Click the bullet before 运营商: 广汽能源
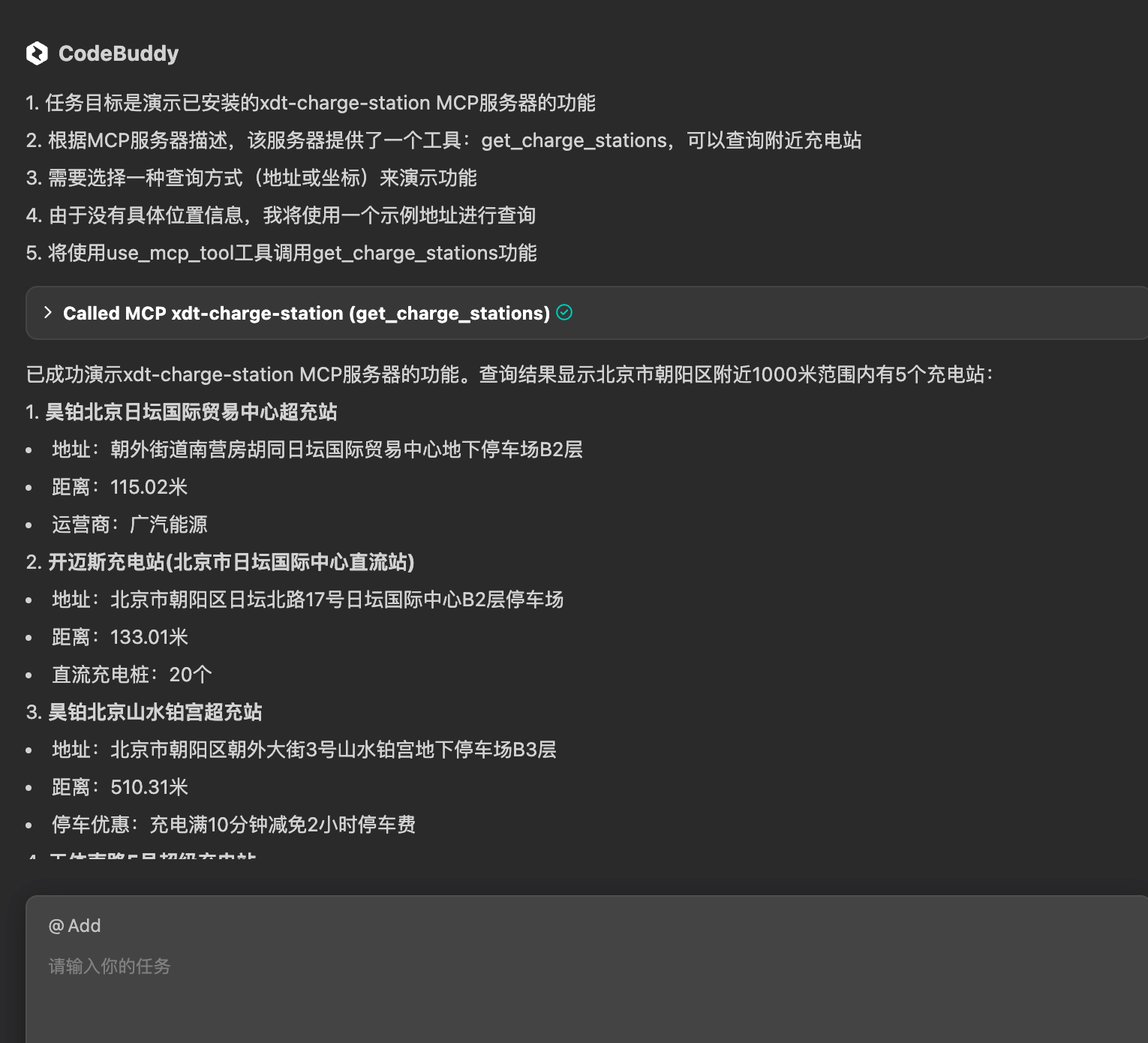 click(30, 525)
